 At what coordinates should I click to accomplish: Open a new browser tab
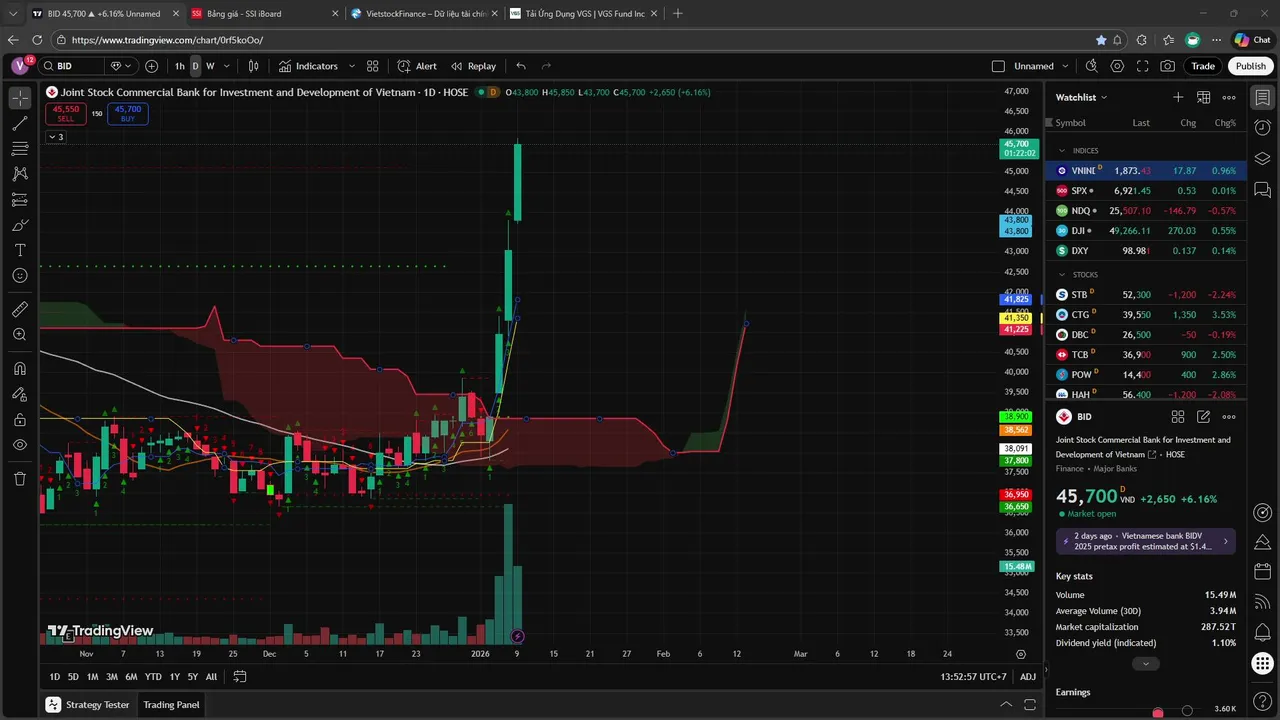pyautogui.click(x=678, y=14)
